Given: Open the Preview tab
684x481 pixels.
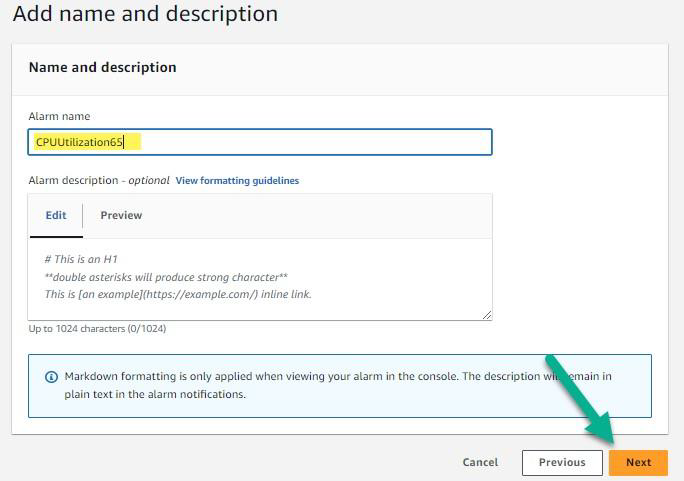Looking at the screenshot, I should tap(121, 215).
